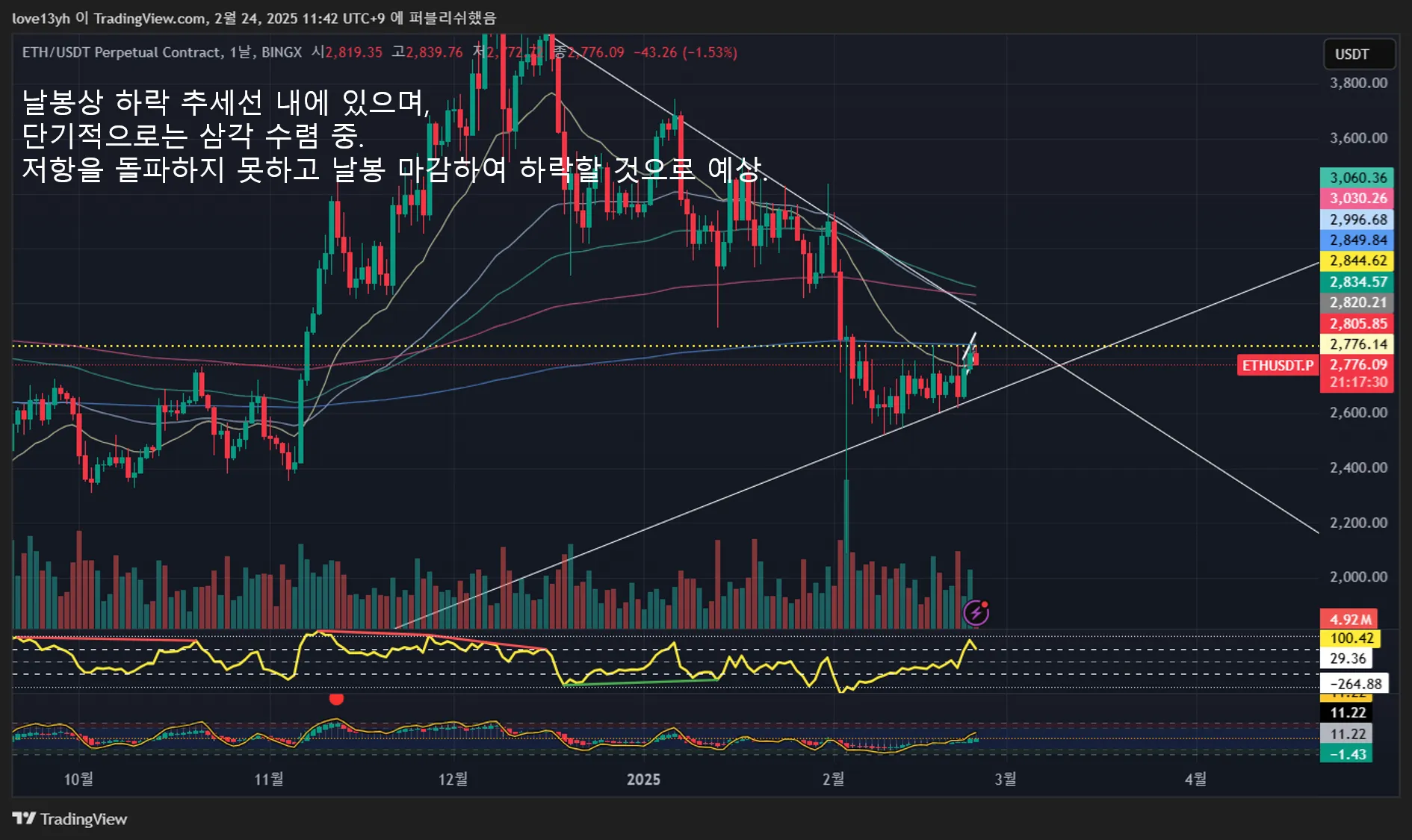Image resolution: width=1412 pixels, height=840 pixels.
Task: Click the 4월 time axis label
Action: point(1196,779)
